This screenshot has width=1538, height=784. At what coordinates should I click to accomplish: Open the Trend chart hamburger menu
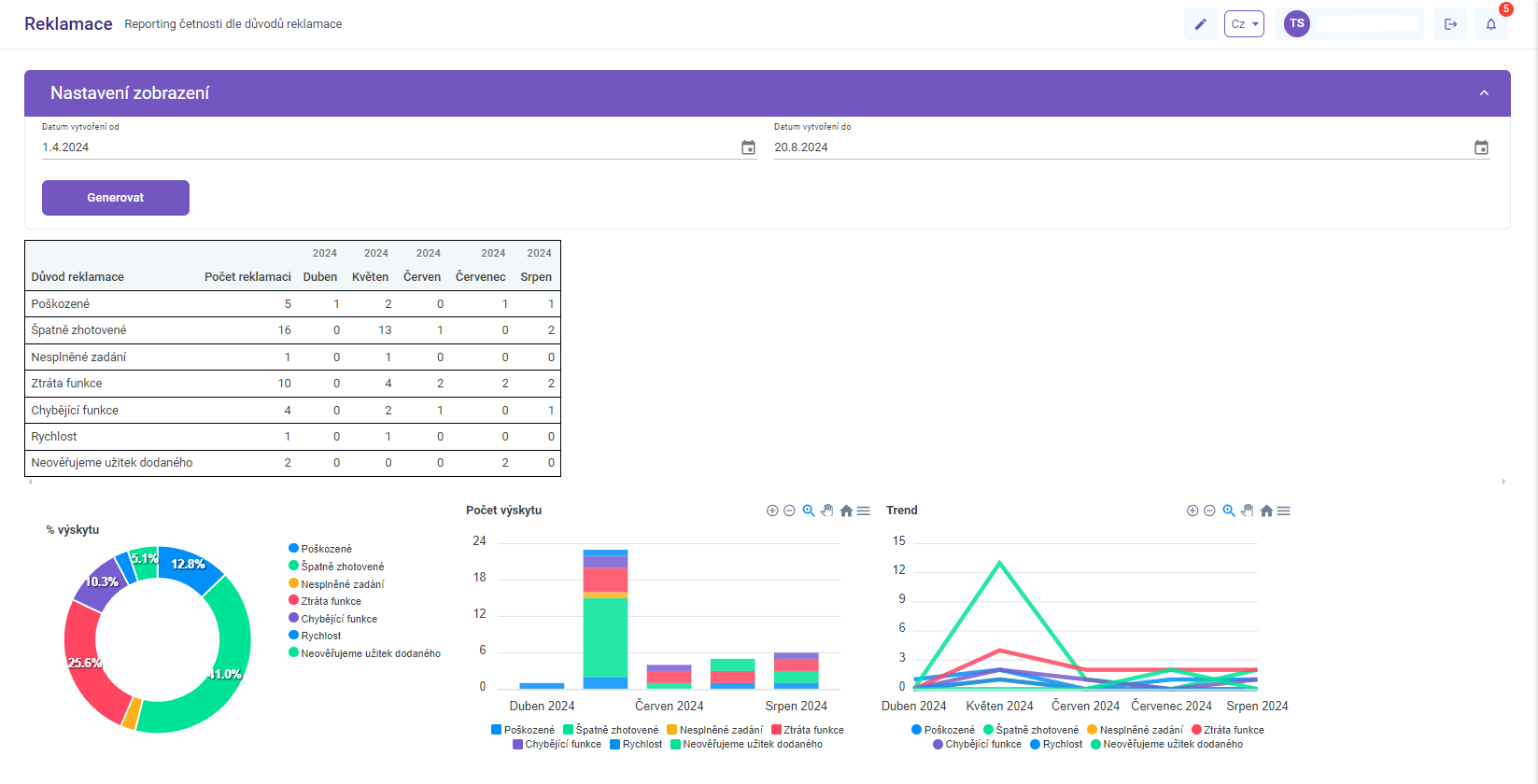[1284, 511]
